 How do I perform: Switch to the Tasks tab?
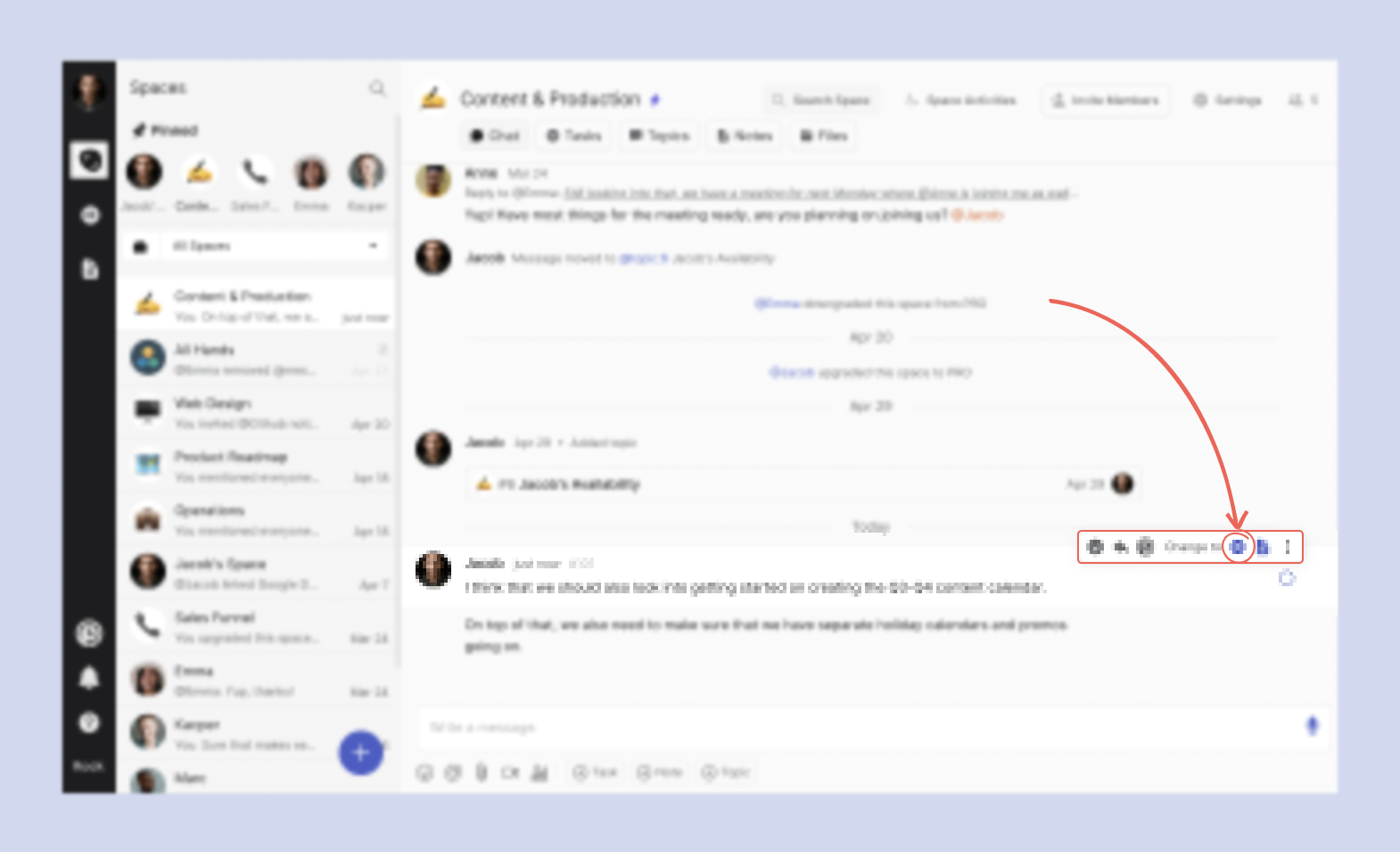coord(574,136)
